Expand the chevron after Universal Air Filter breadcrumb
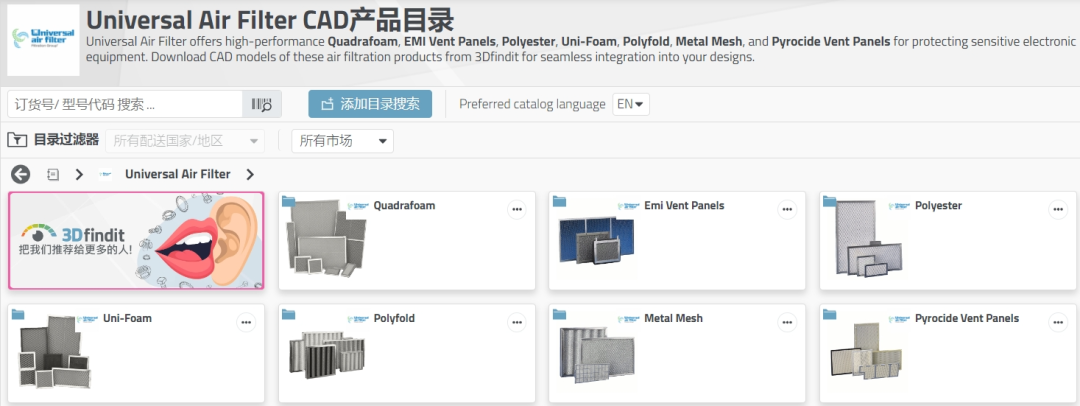Screen dimensions: 1080x406 pos(249,174)
